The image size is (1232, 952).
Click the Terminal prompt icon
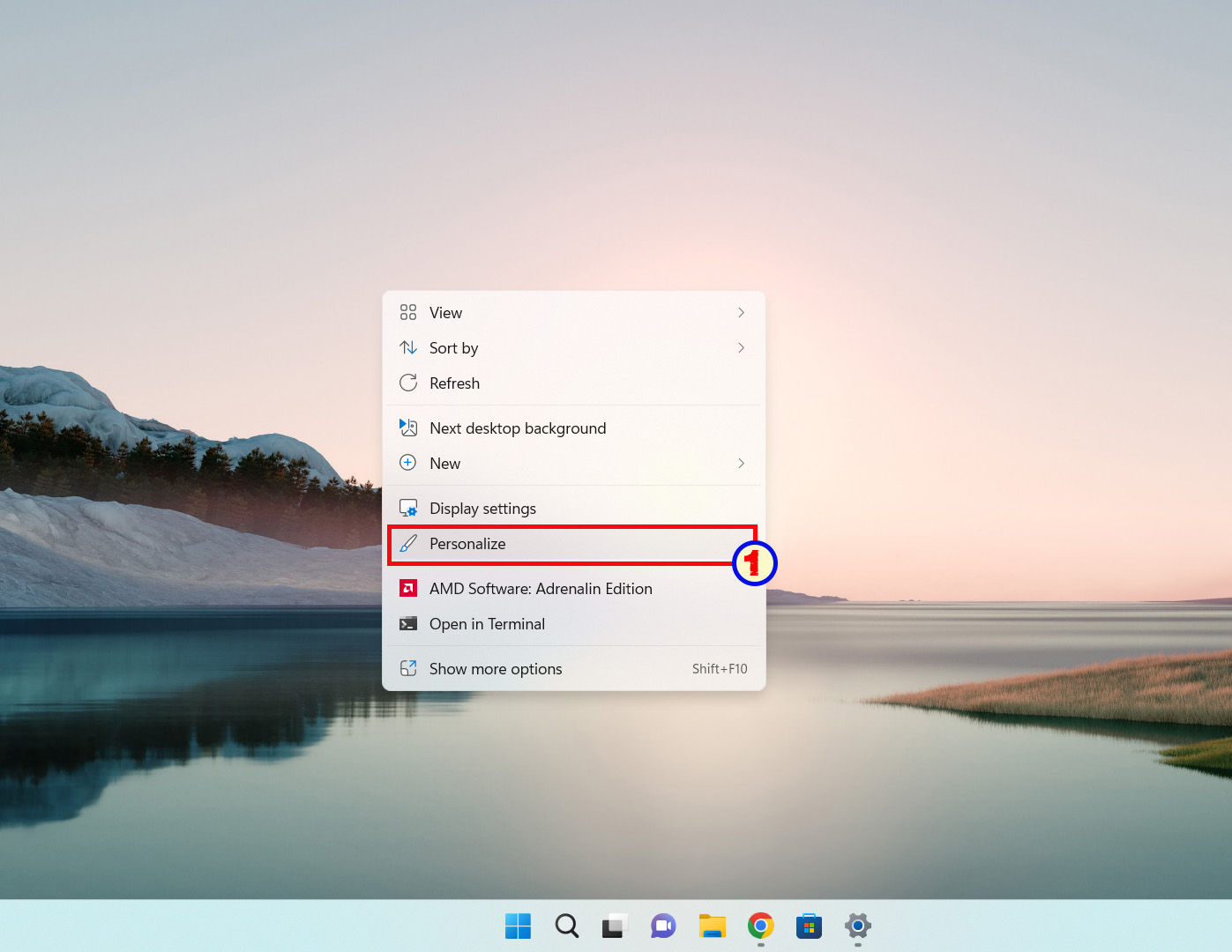(408, 624)
